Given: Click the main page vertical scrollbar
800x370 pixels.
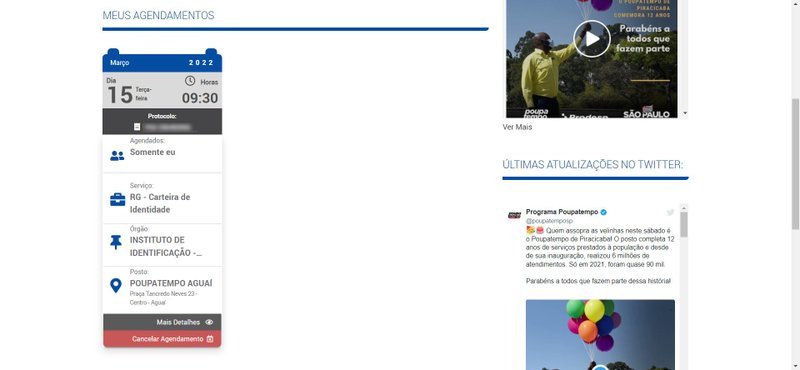Looking at the screenshot, I should [x=795, y=163].
